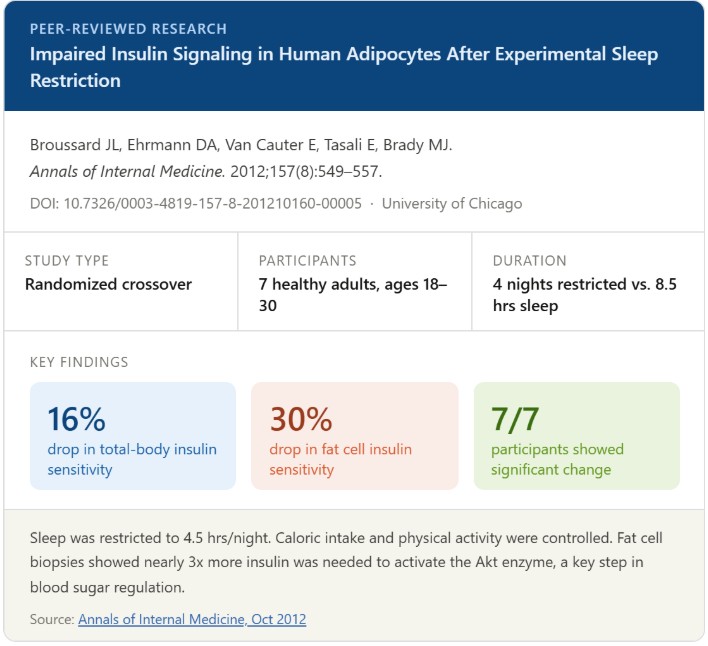This screenshot has height=646, width=708.
Task: Open the Annals of Internal Medicine source link
Action: (x=192, y=619)
